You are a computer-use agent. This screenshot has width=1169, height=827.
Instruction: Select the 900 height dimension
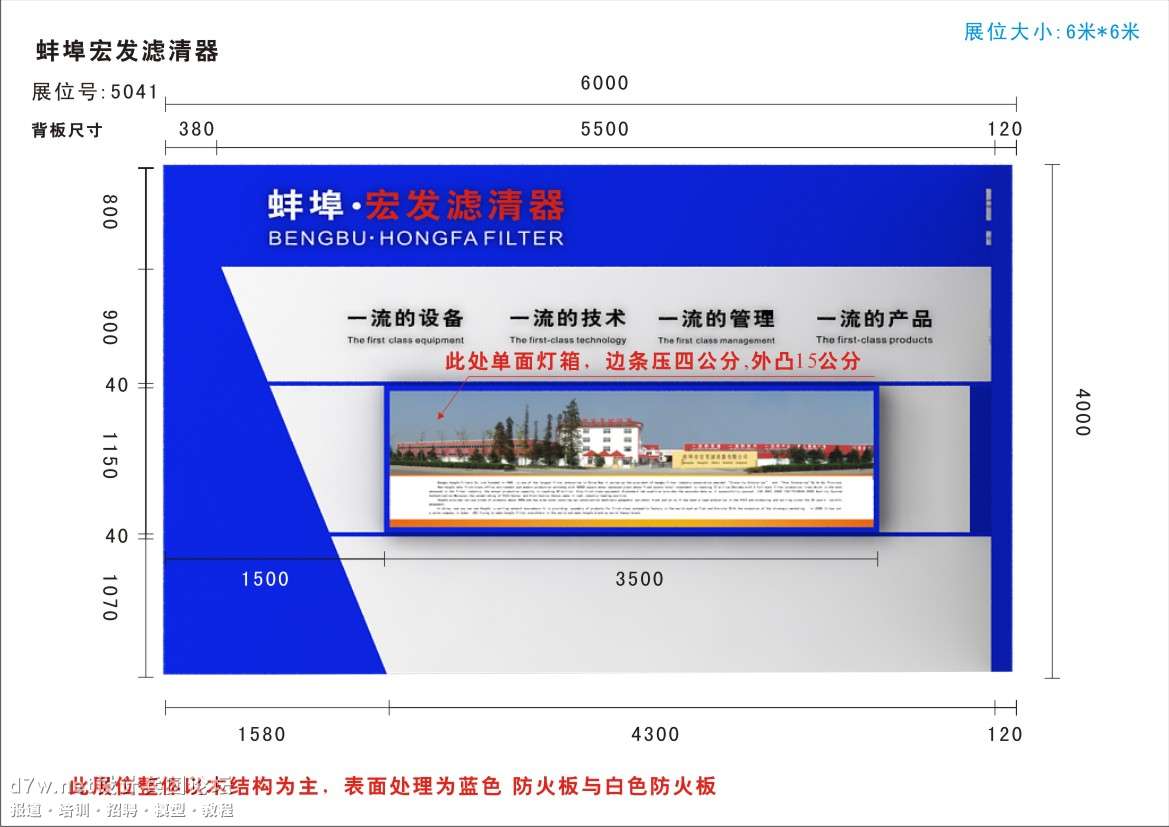[110, 327]
